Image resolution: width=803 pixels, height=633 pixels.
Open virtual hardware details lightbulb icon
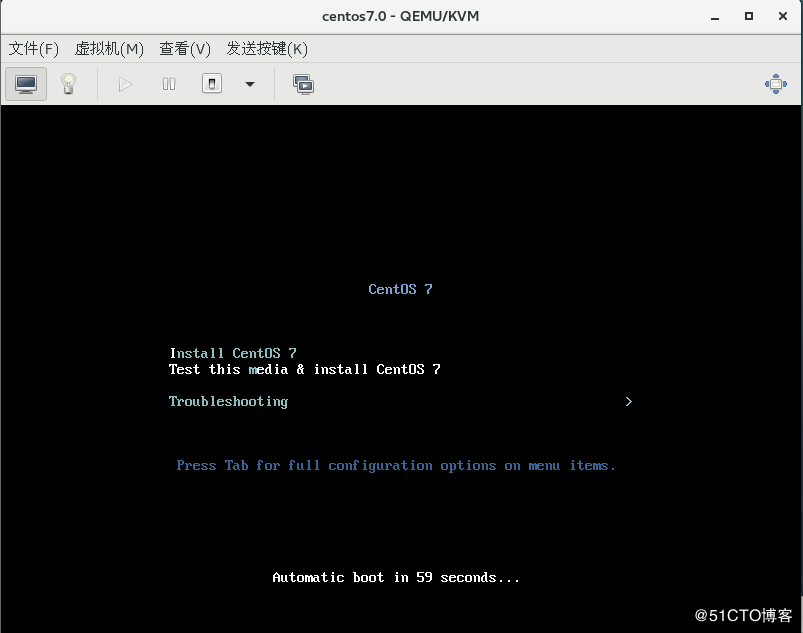(68, 84)
